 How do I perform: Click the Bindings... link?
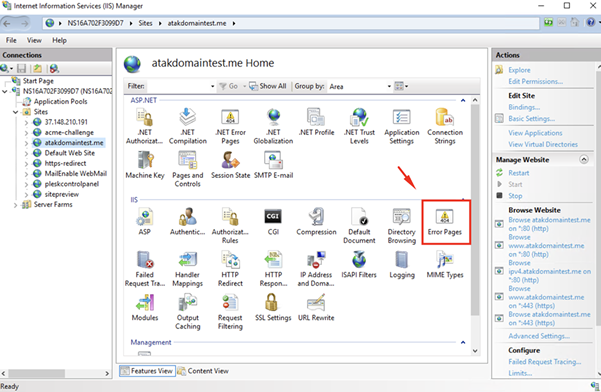point(524,107)
